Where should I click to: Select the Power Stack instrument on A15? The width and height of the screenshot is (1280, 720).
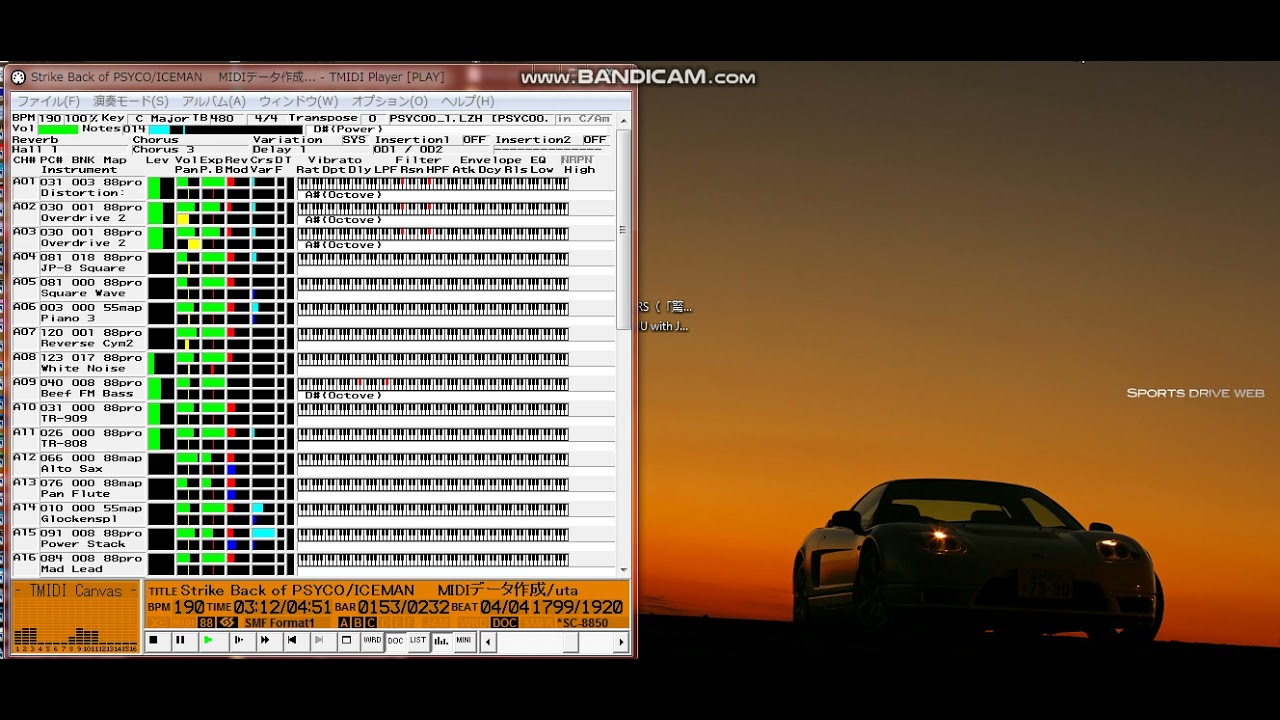point(83,544)
